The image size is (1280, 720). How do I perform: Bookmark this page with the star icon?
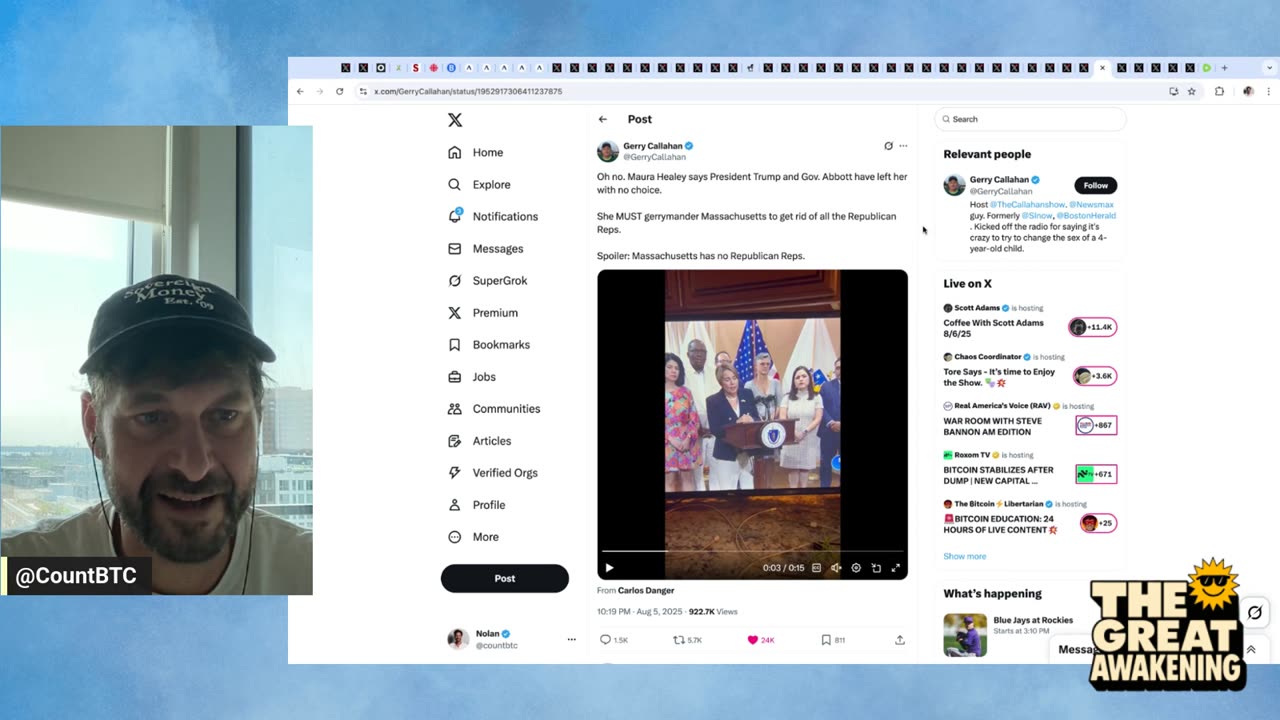point(1191,91)
